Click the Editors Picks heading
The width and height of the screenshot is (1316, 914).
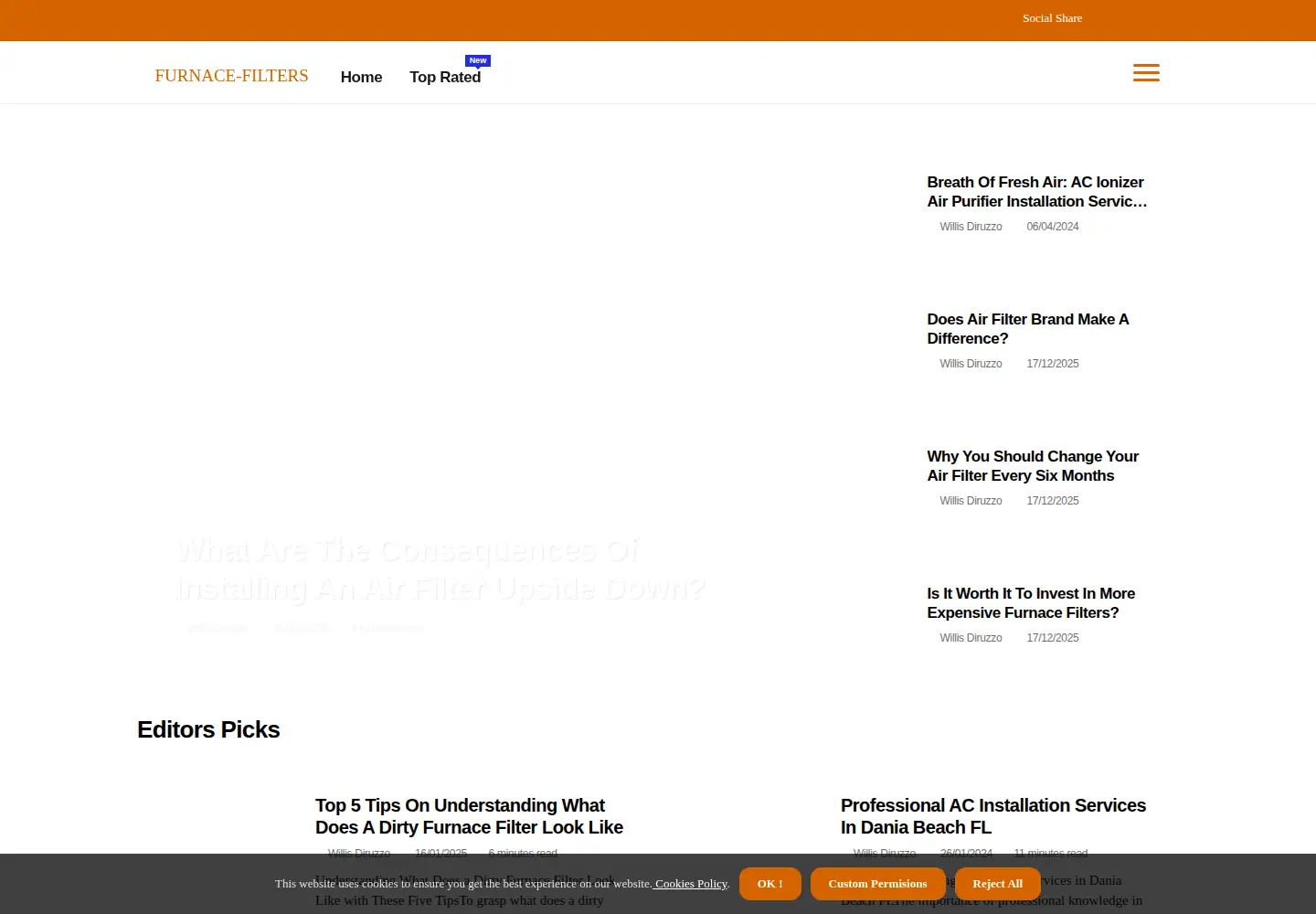(x=208, y=729)
